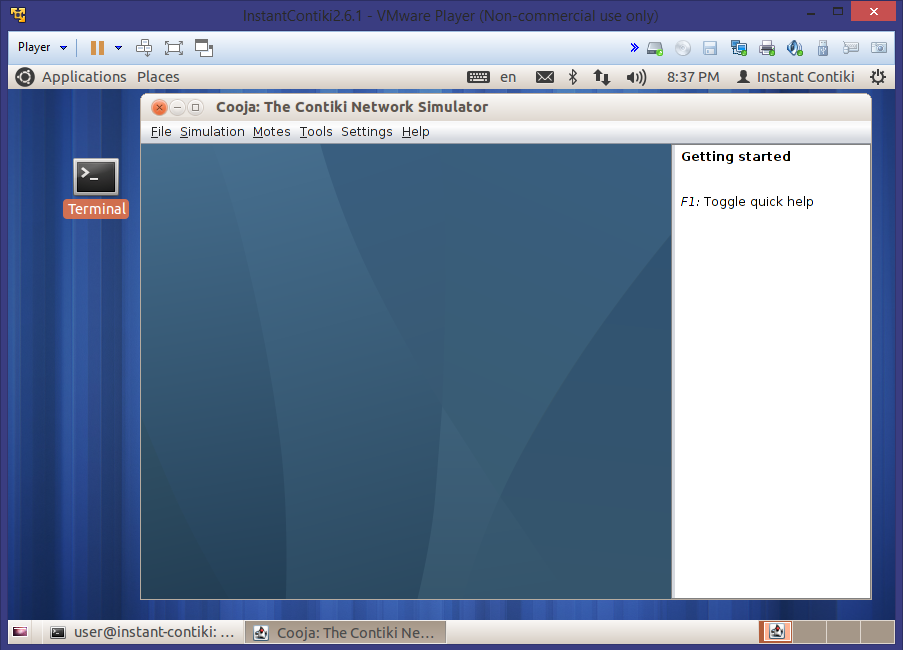Open the Bluetooth indicator menu
Image resolution: width=903 pixels, height=650 pixels.
coord(572,77)
